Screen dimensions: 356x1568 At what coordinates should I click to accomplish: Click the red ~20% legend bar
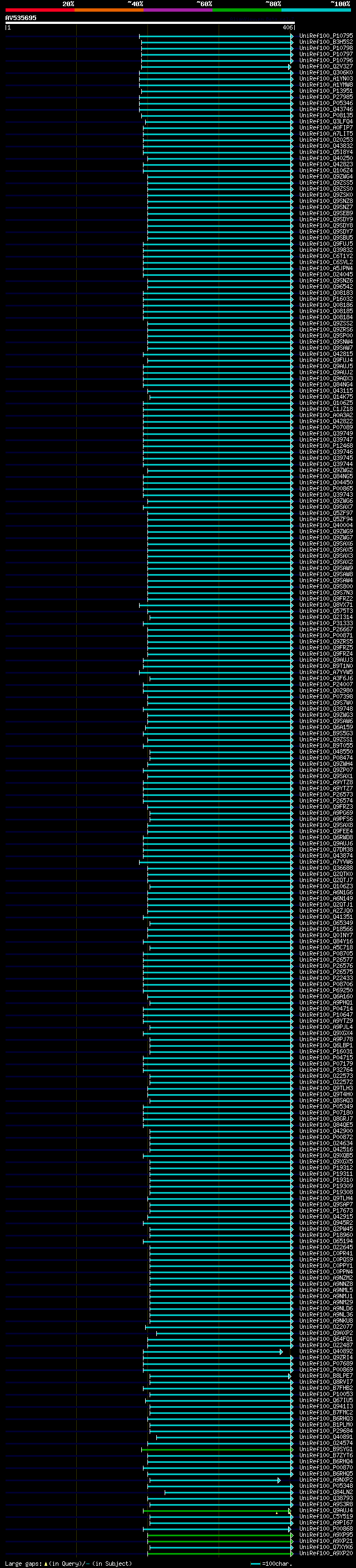(39, 10)
